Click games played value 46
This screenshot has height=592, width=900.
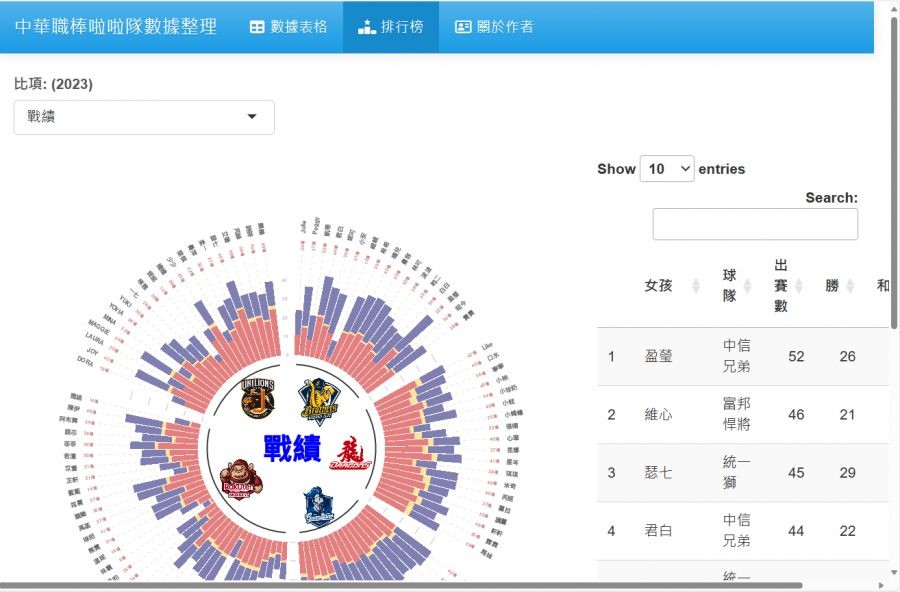point(796,415)
